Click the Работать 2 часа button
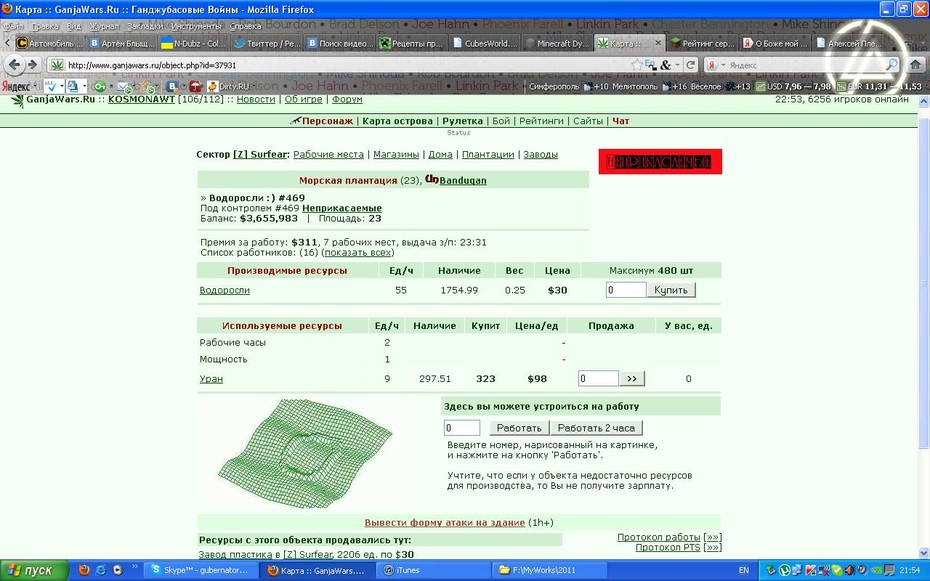 [596, 428]
